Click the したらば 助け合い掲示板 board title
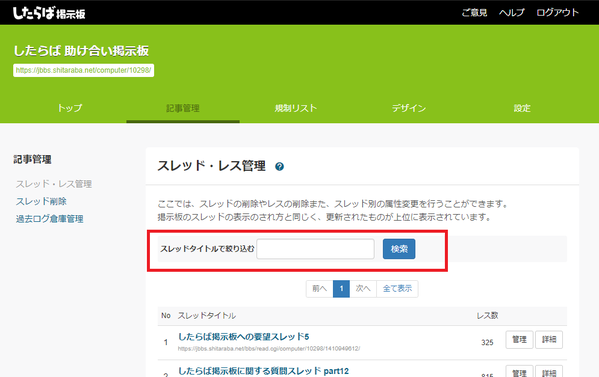This screenshot has width=599, height=377. [x=81, y=51]
